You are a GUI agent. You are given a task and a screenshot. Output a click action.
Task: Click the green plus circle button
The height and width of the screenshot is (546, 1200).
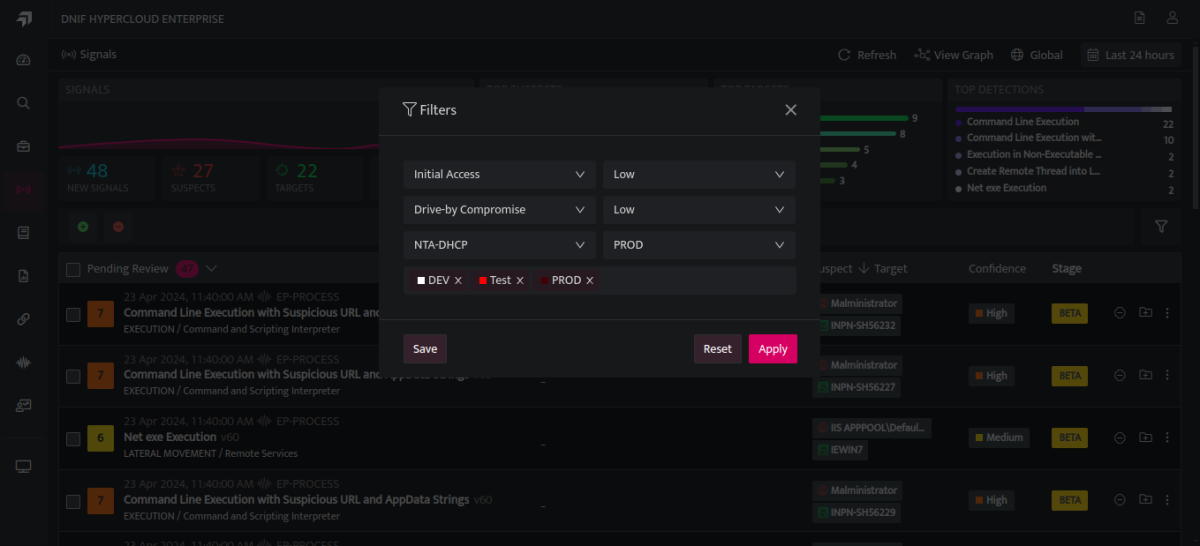pyautogui.click(x=83, y=227)
